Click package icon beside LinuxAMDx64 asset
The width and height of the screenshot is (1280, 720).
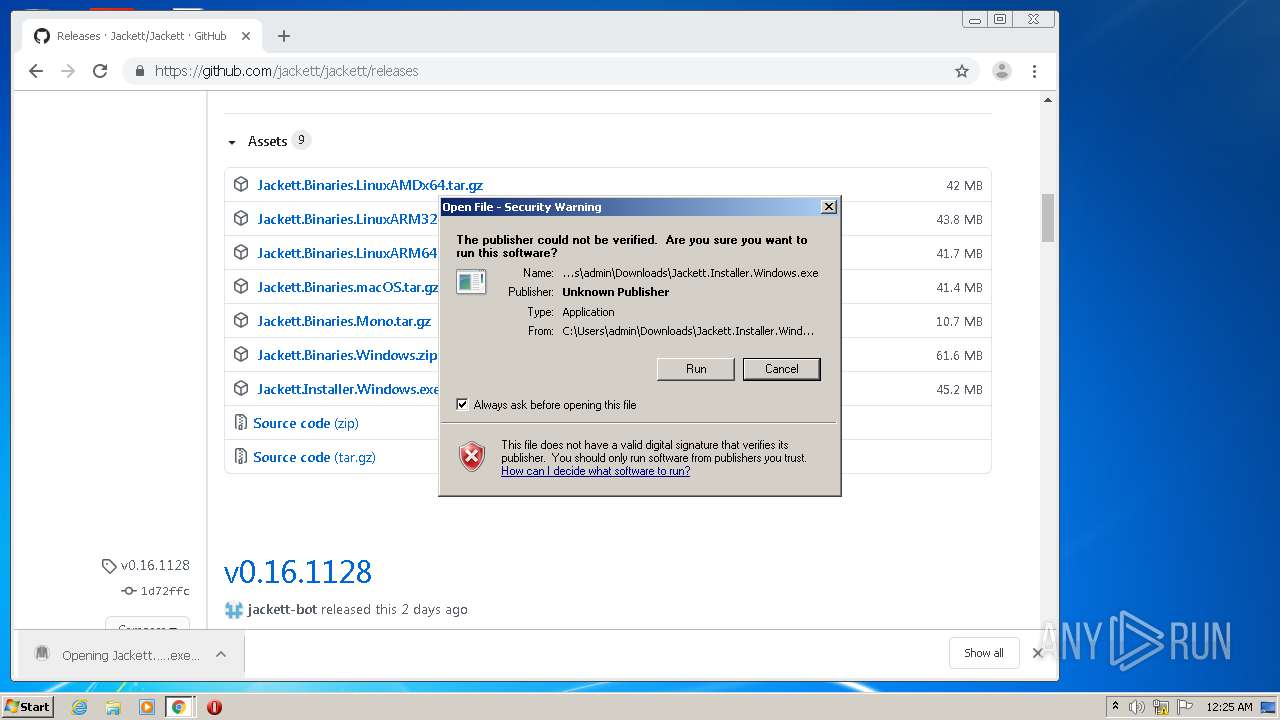coord(241,184)
